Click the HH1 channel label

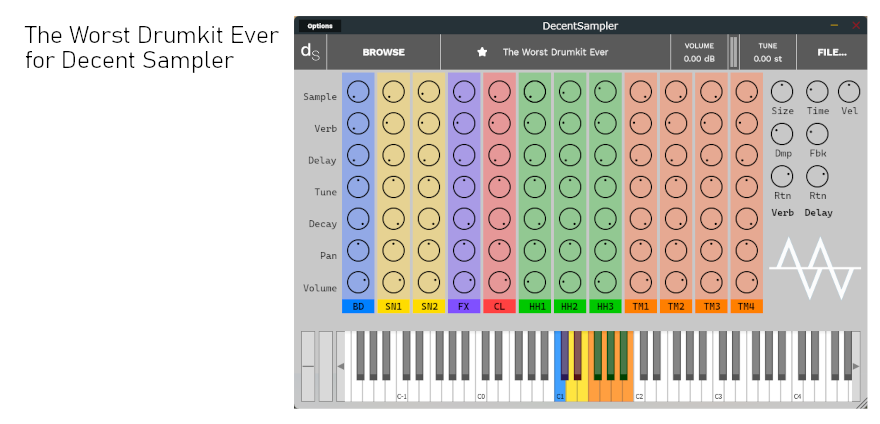pos(535,307)
